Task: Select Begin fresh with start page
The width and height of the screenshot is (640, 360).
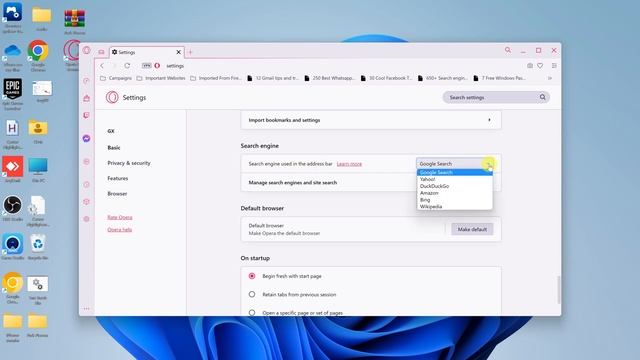Action: pyautogui.click(x=252, y=276)
